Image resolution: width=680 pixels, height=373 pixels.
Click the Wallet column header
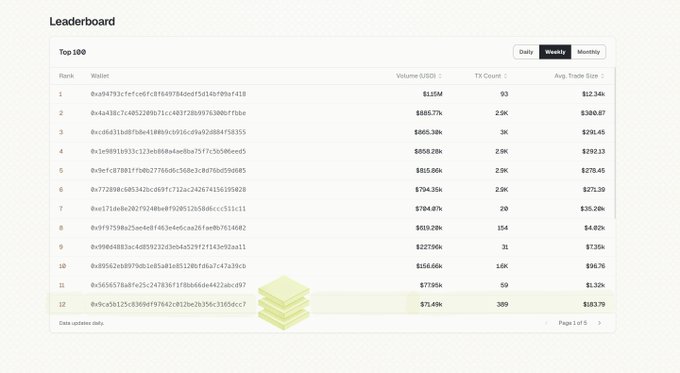click(100, 76)
